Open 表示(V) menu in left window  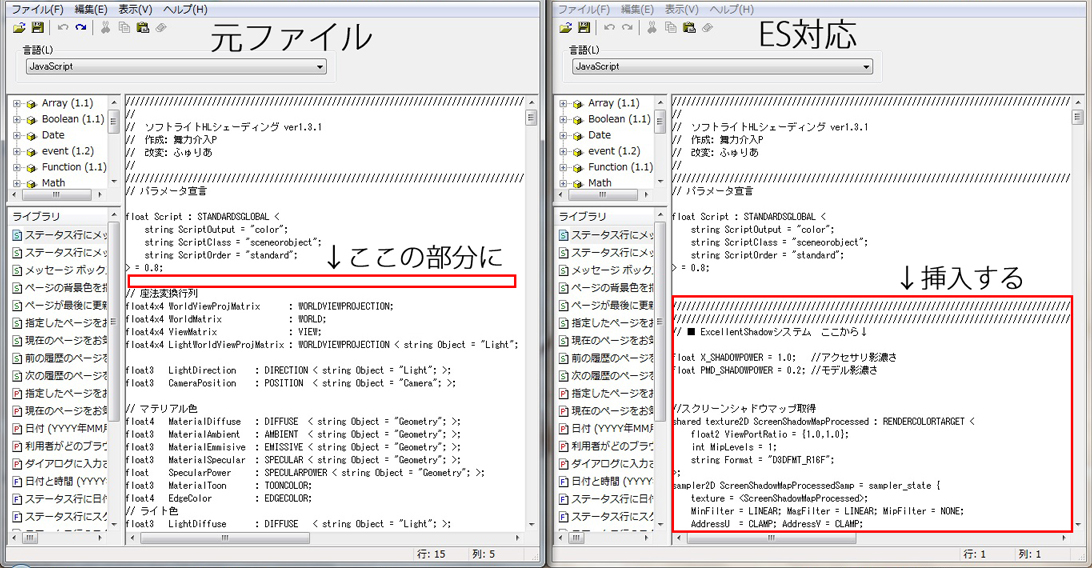135,9
